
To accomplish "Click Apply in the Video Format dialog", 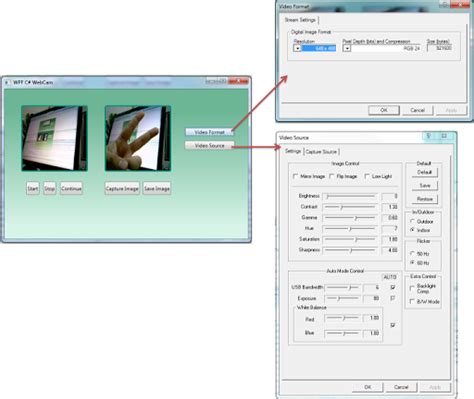I will [x=451, y=110].
